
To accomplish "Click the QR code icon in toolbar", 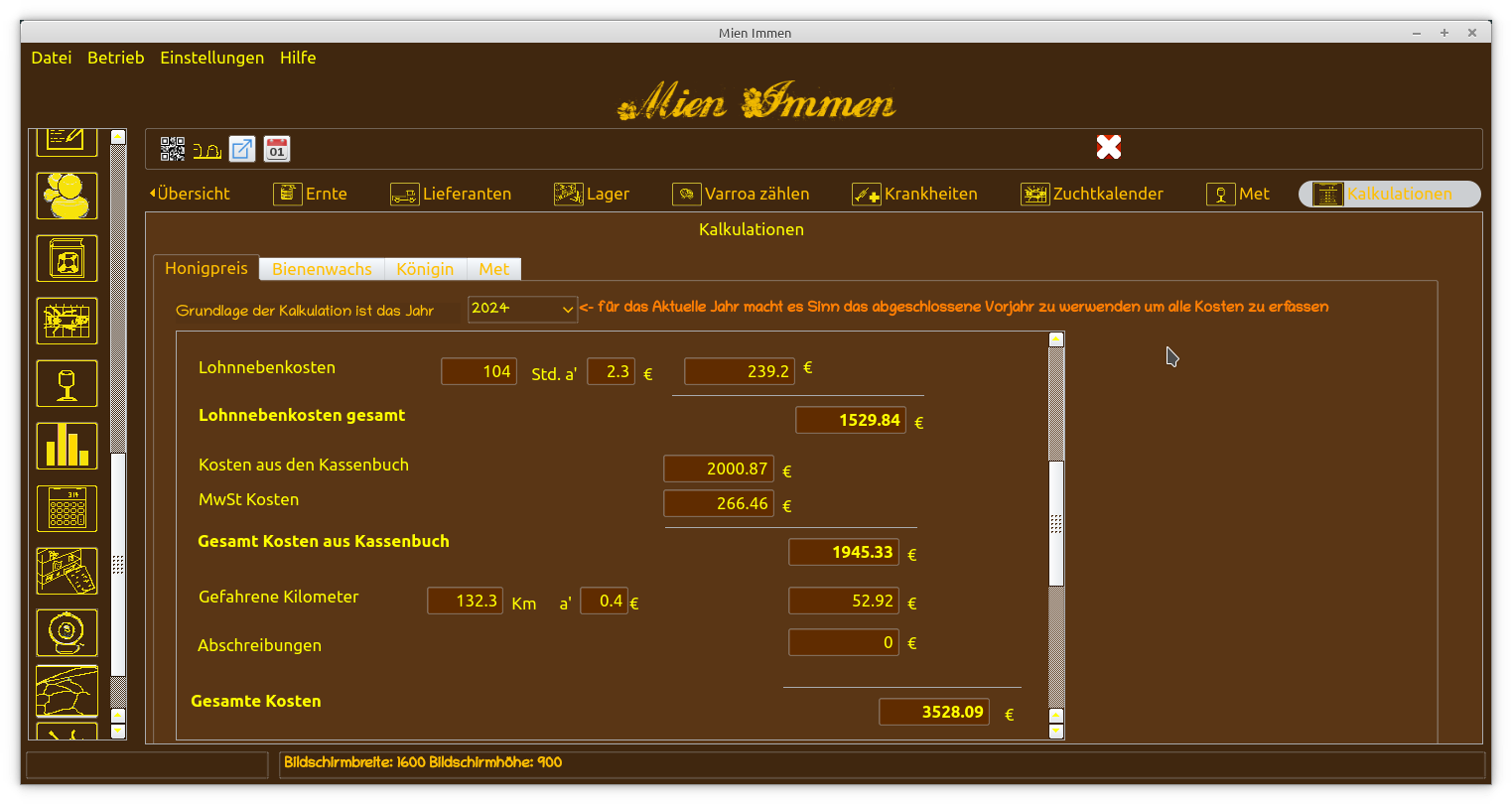I will (x=173, y=149).
